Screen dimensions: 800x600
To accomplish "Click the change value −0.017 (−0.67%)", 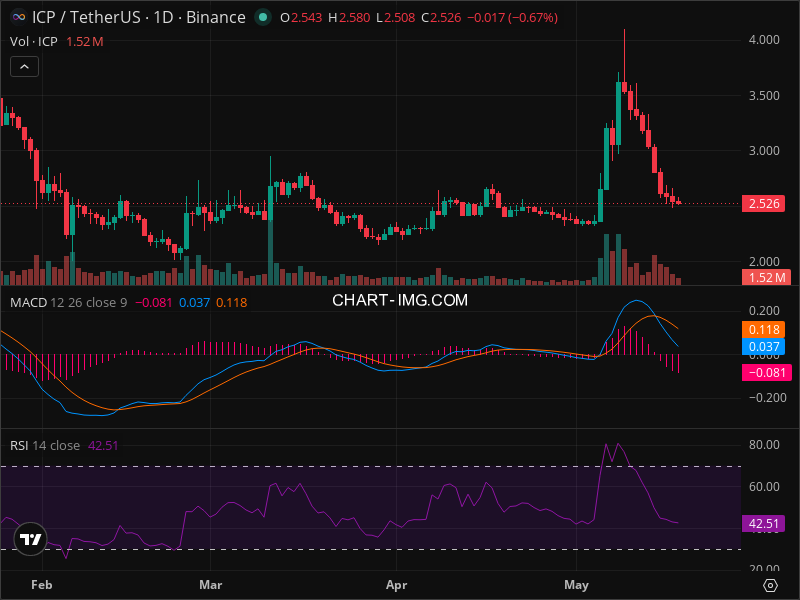I will (x=512, y=17).
